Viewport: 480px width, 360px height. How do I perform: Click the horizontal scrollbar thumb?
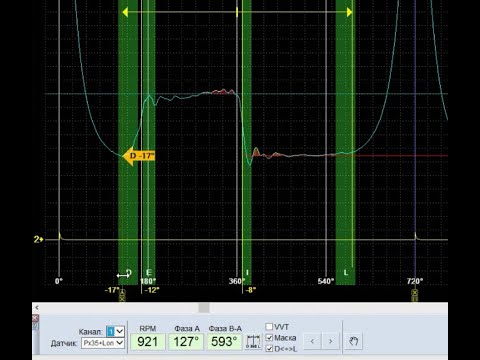[x=204, y=307]
